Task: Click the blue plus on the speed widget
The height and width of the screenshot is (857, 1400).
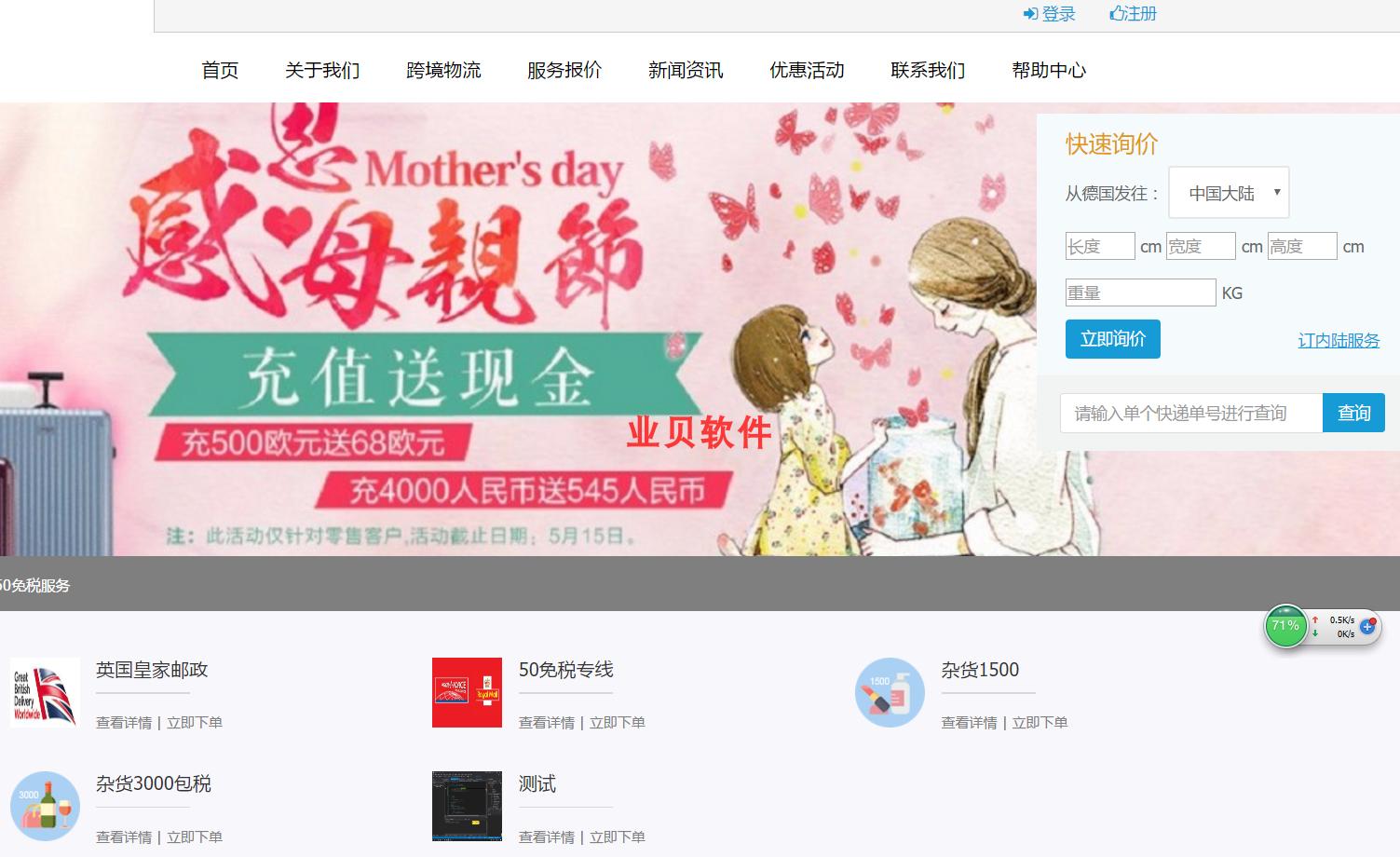Action: (x=1367, y=627)
